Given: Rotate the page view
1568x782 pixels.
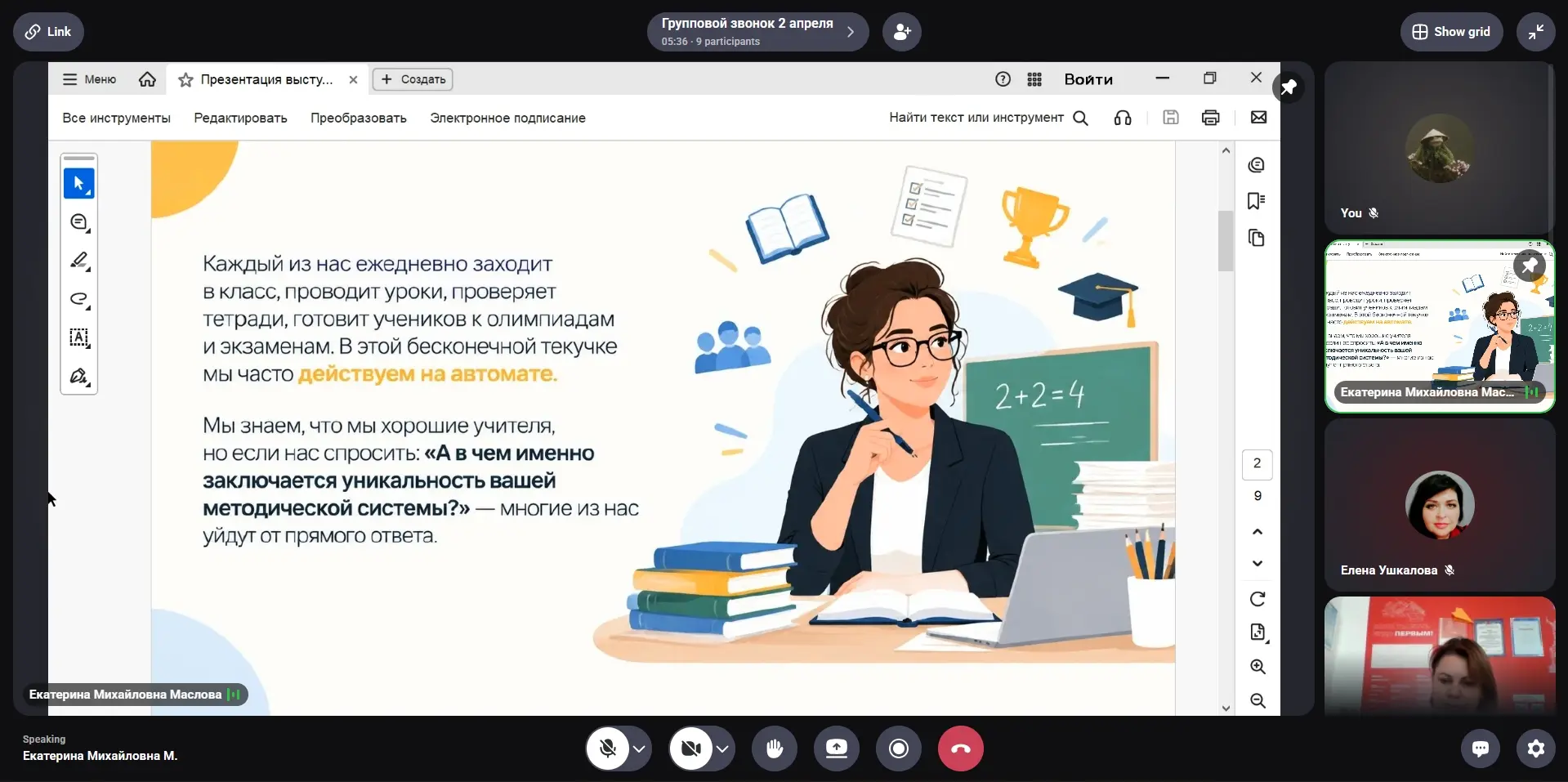Looking at the screenshot, I should 1258,599.
